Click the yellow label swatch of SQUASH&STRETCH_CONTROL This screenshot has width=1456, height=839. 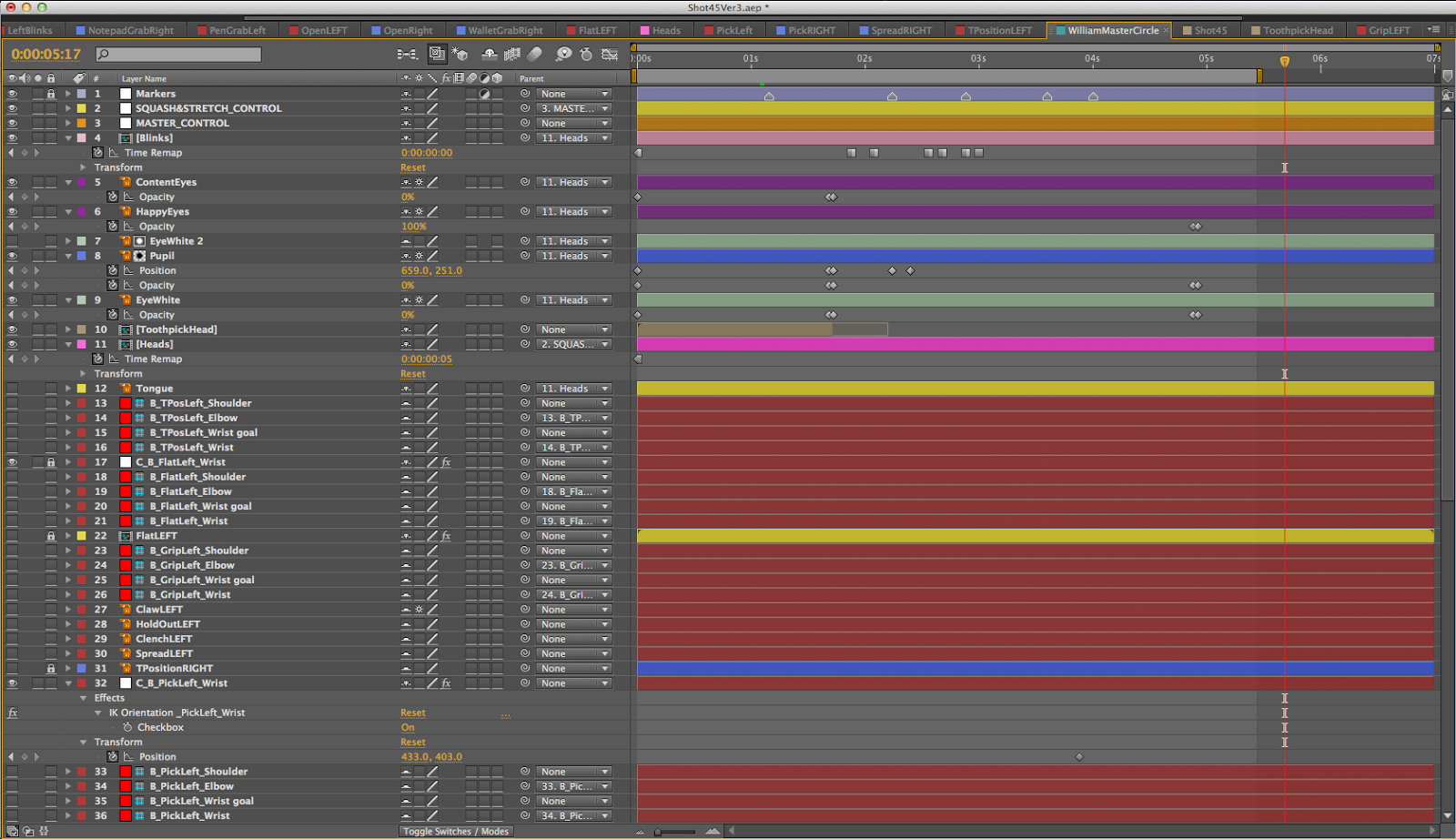(x=82, y=108)
